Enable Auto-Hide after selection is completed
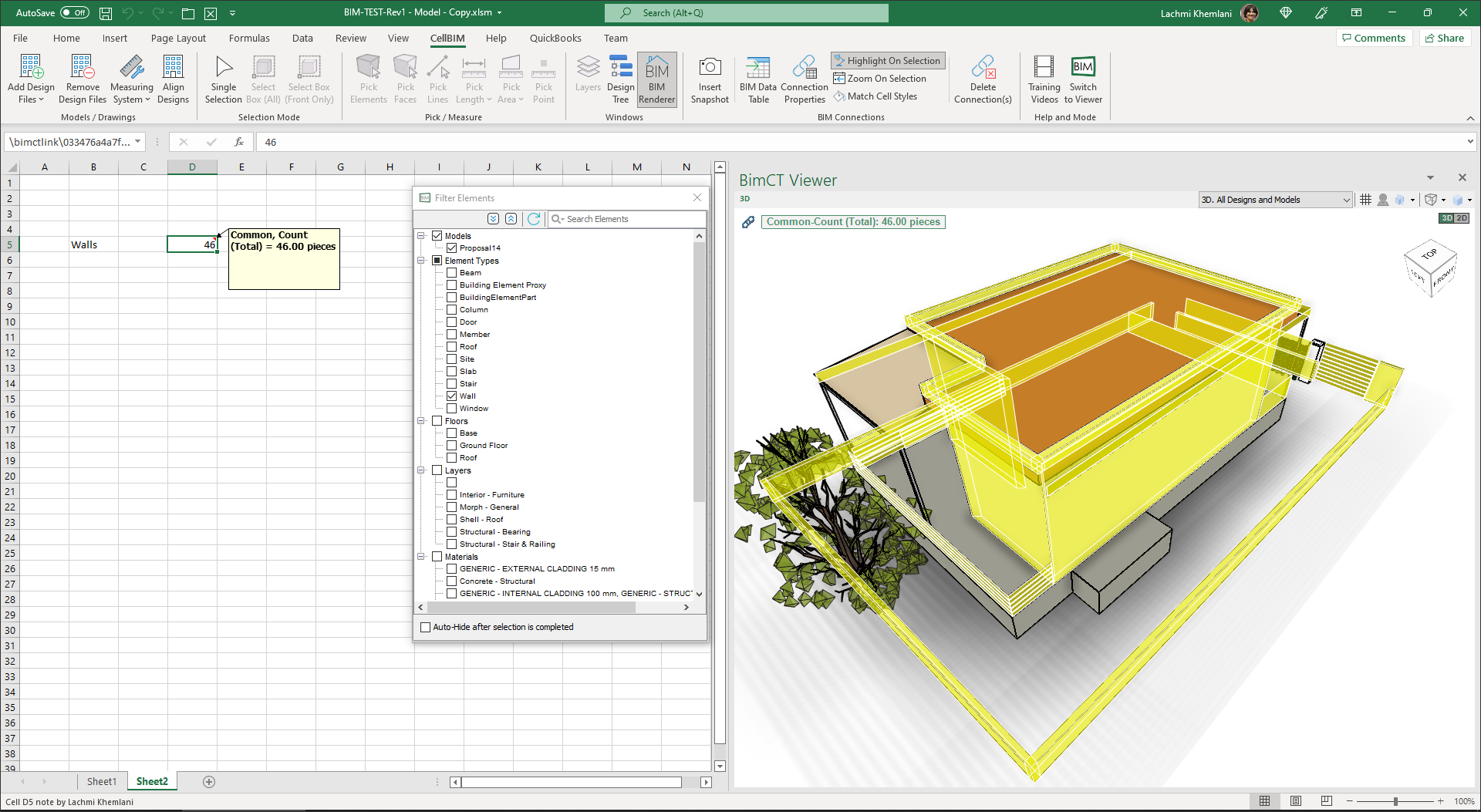Screen dimensions: 1481x812 [x=425, y=628]
